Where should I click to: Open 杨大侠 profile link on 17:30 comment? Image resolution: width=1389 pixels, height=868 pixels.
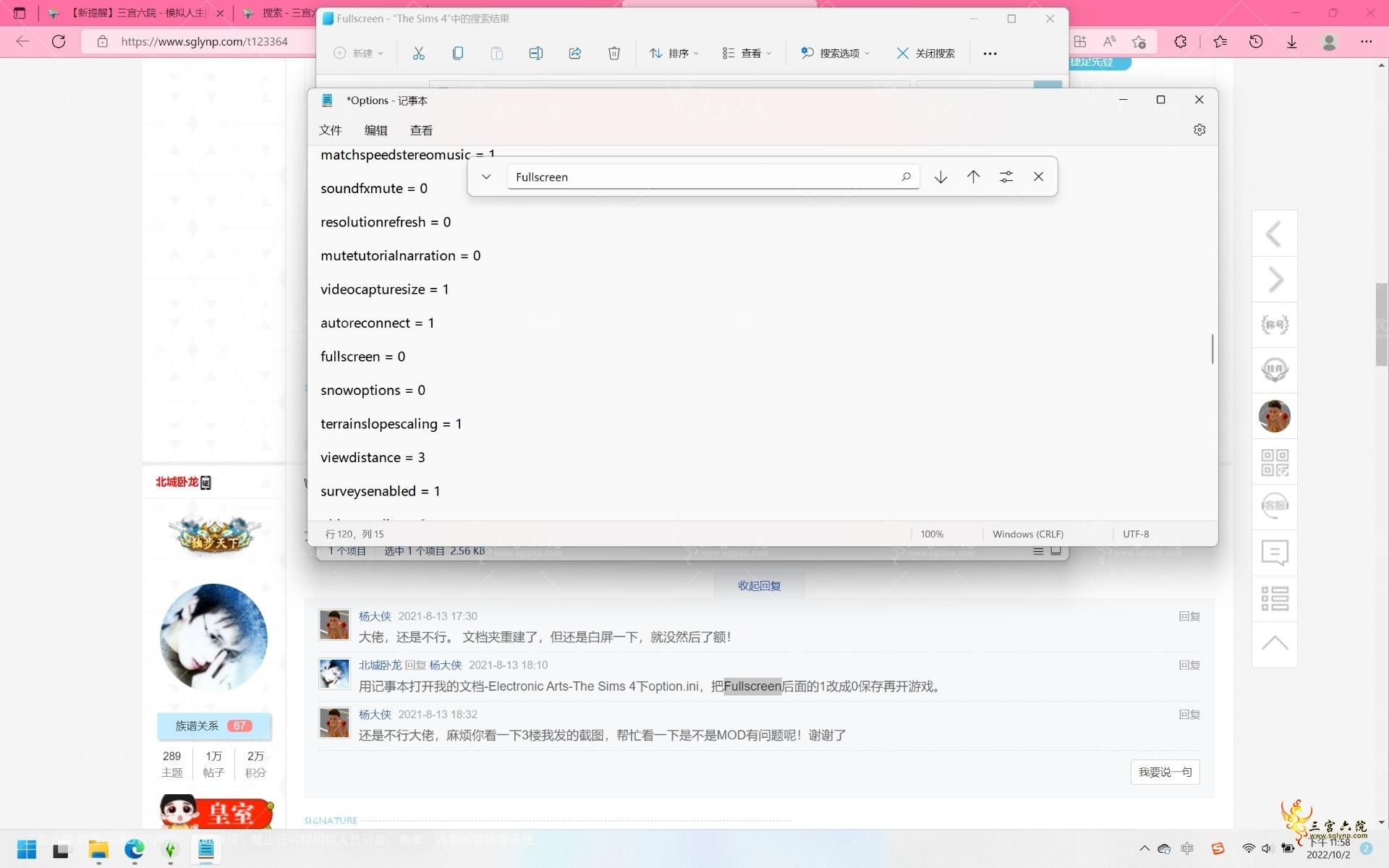point(375,616)
